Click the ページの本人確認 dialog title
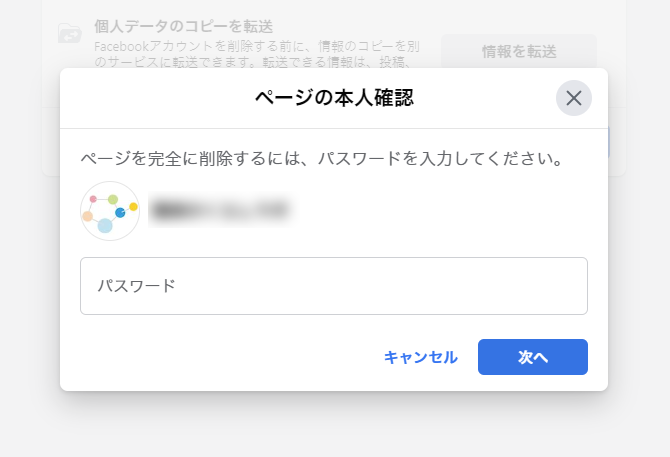 [x=334, y=98]
